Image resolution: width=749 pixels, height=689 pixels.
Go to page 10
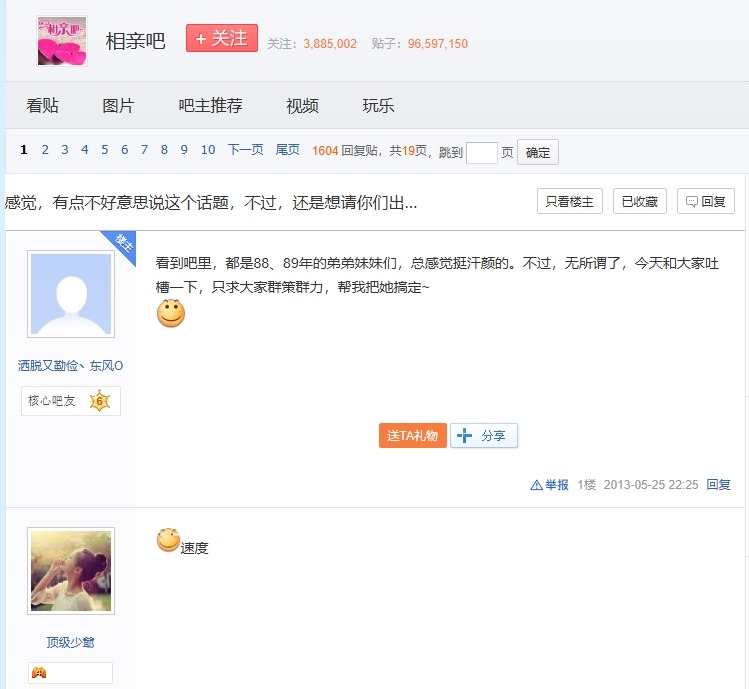tap(208, 150)
